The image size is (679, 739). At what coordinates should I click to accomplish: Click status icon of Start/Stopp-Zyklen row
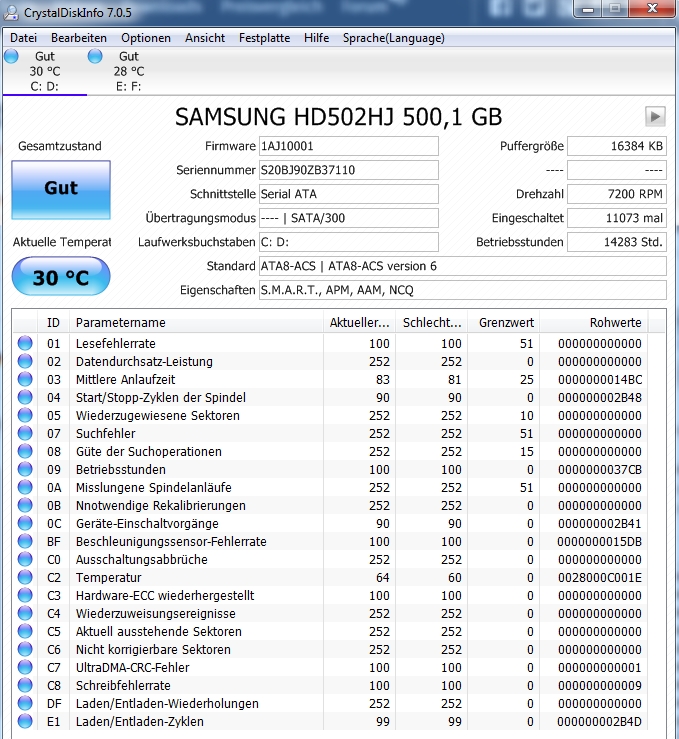click(x=25, y=397)
